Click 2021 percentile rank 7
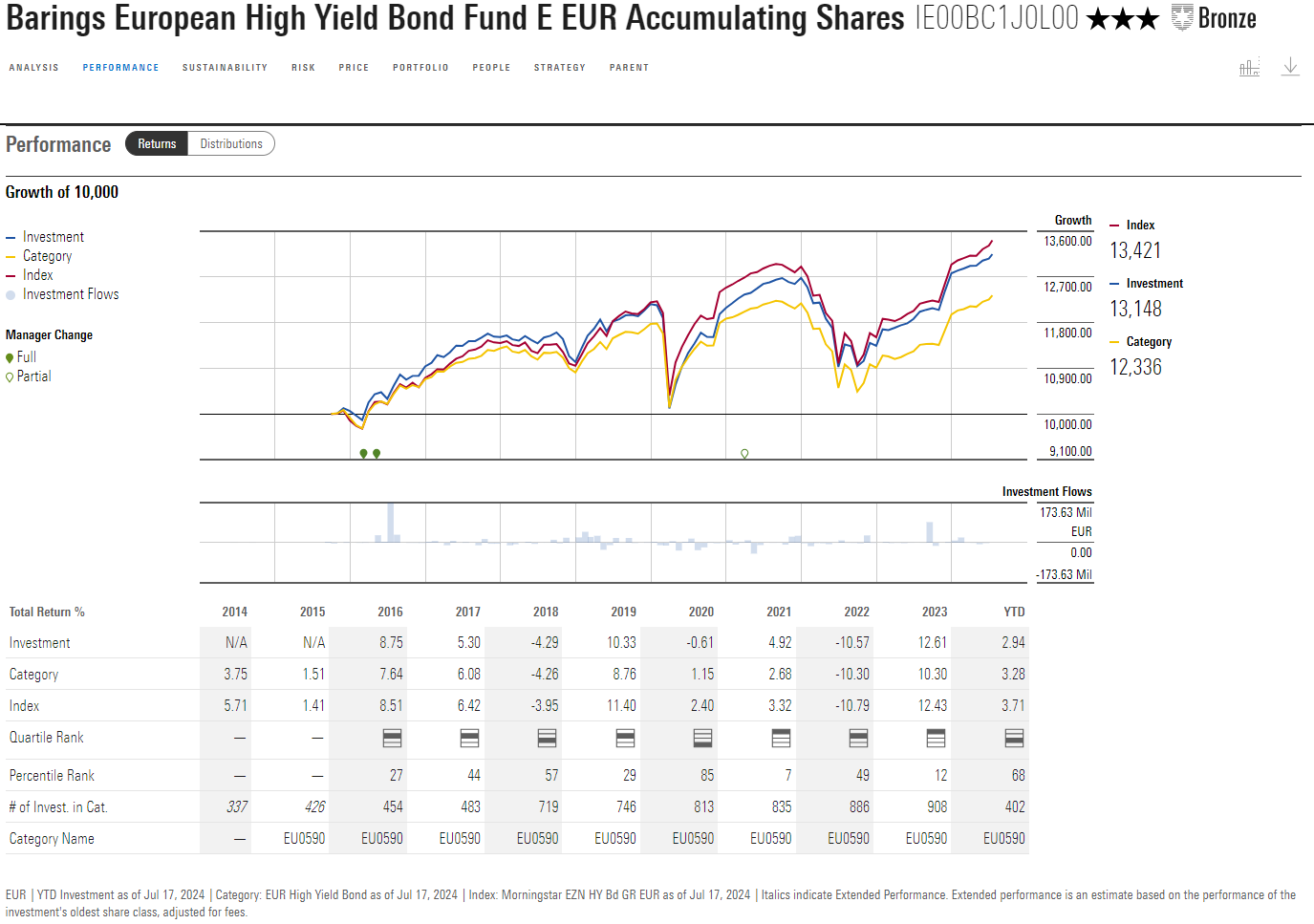1314x924 pixels. (x=788, y=776)
